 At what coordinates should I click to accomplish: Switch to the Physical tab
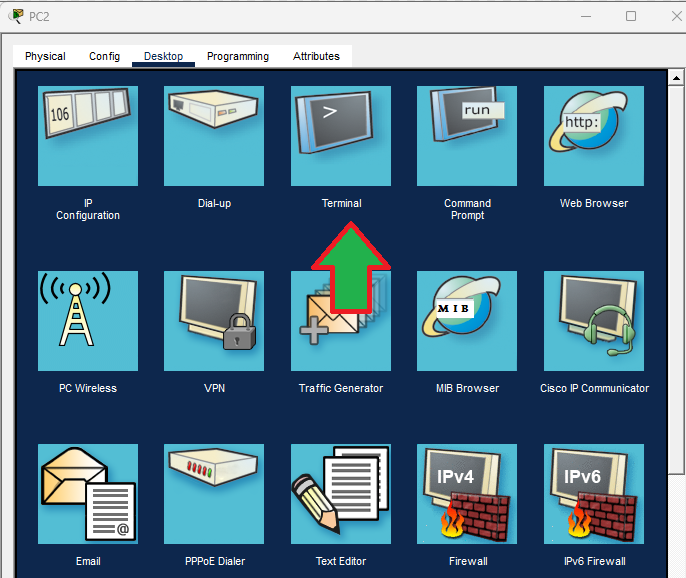(45, 56)
